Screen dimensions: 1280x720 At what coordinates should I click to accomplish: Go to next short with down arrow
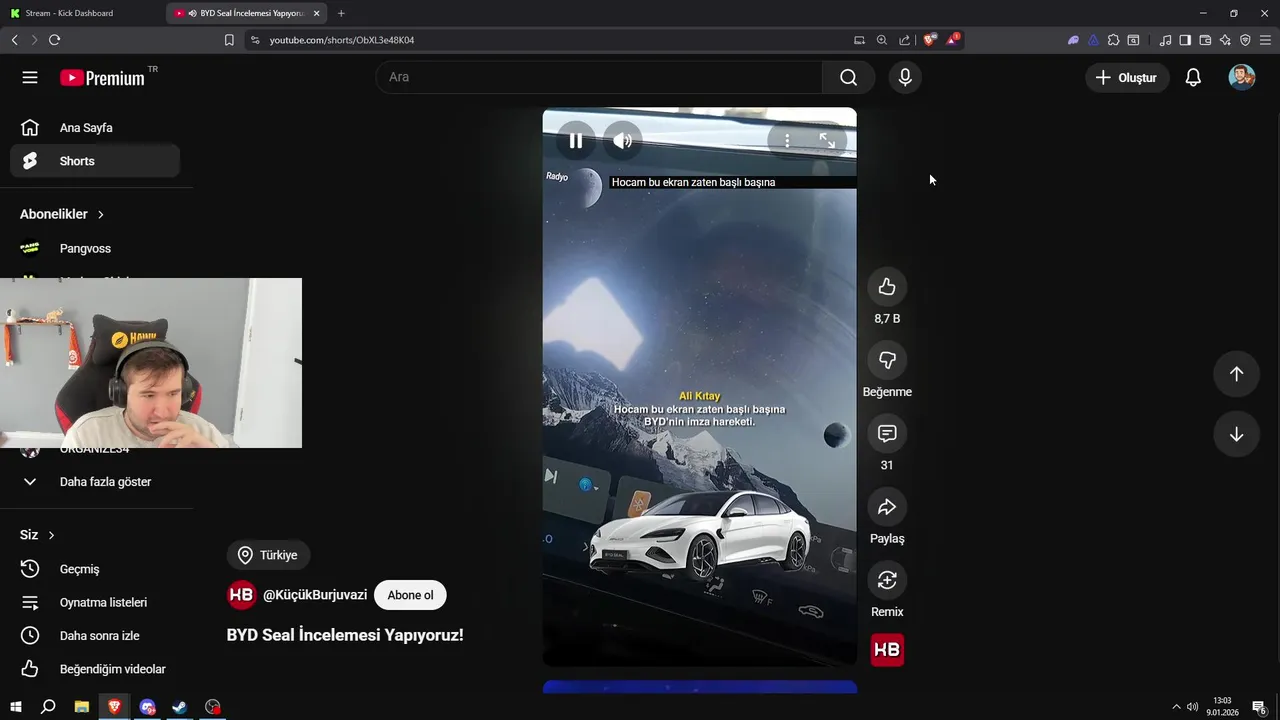pyautogui.click(x=1236, y=434)
